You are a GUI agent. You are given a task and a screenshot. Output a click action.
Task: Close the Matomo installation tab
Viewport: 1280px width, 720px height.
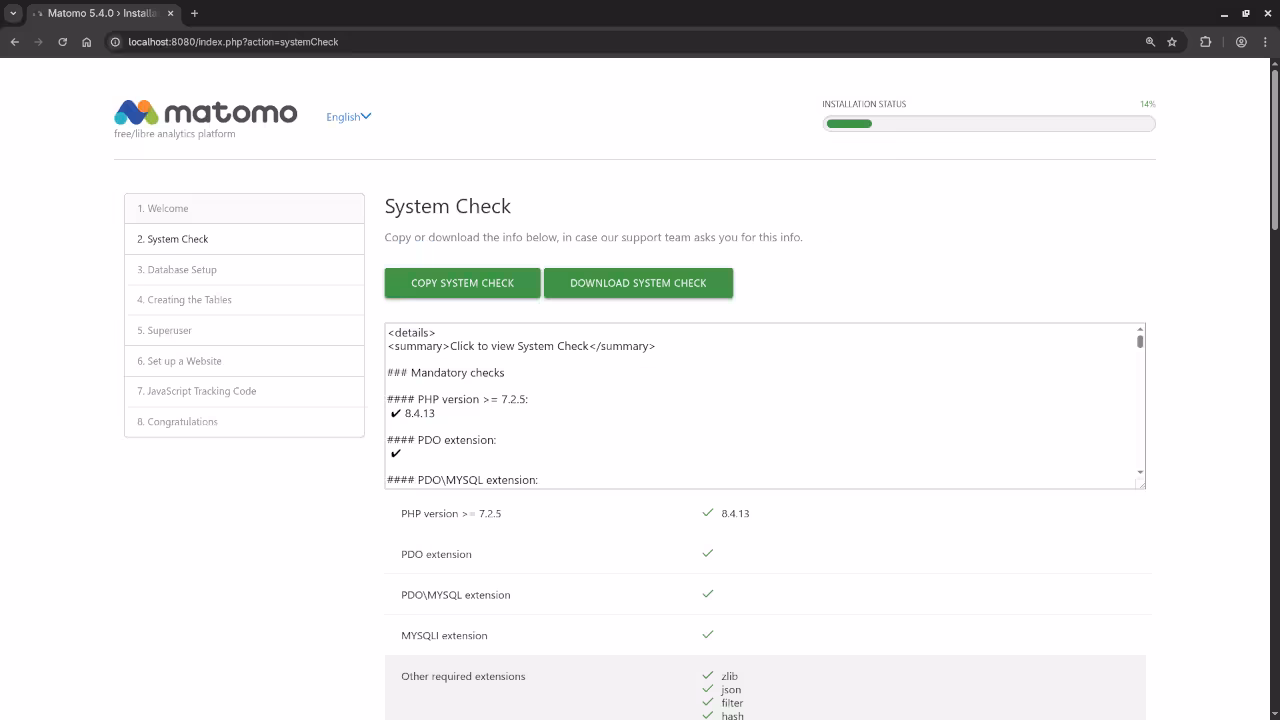click(171, 13)
